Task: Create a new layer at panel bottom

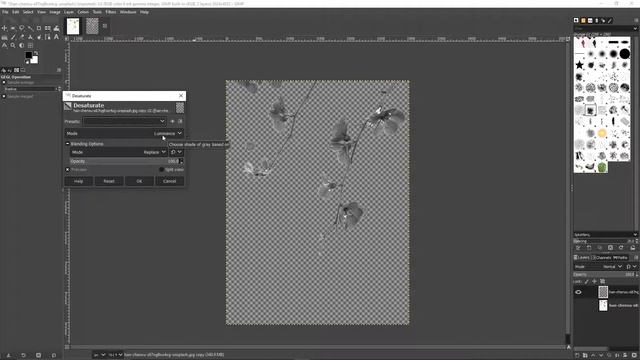Action: 578,356
